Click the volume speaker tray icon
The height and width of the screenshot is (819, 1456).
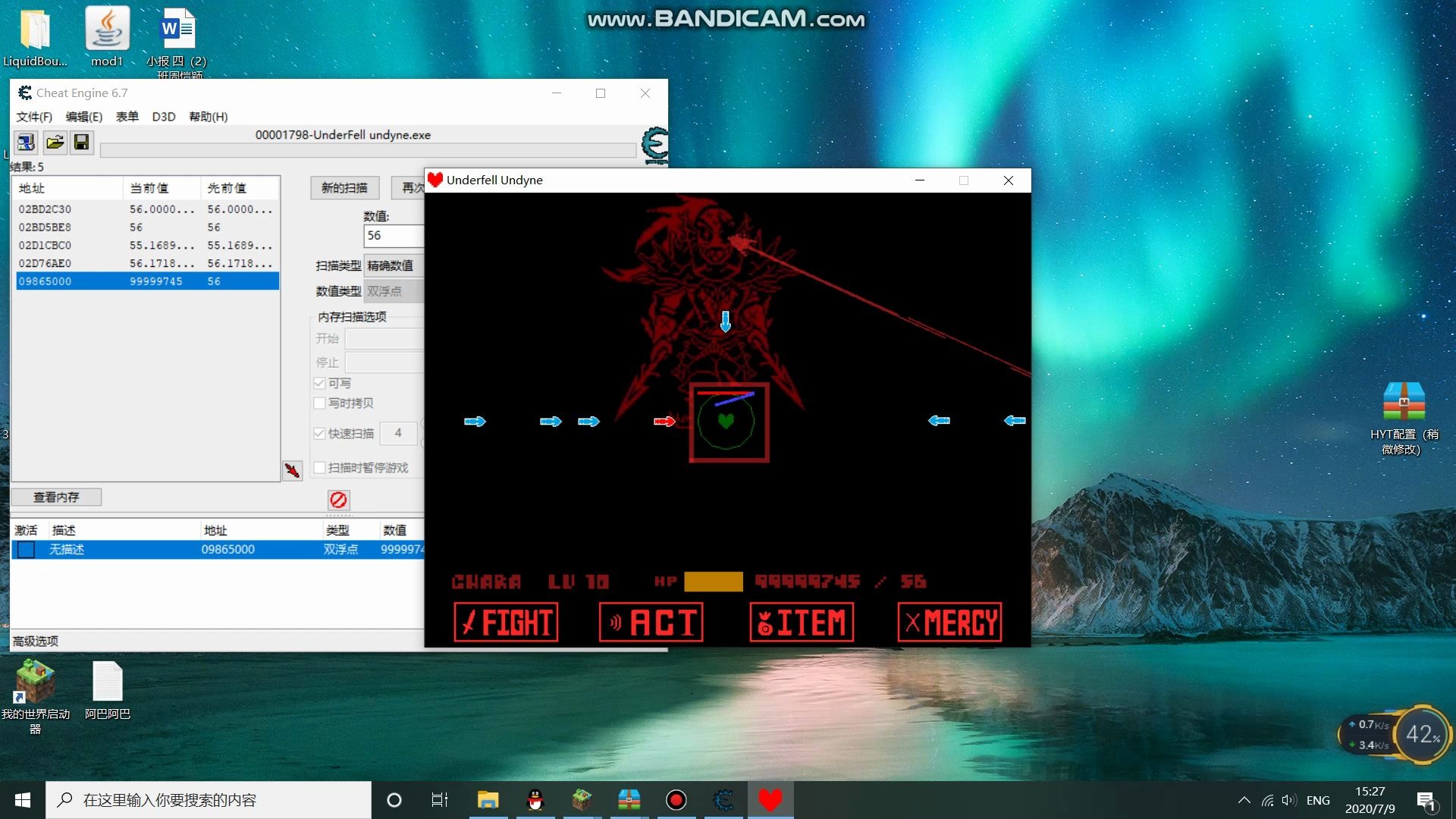(x=1288, y=800)
